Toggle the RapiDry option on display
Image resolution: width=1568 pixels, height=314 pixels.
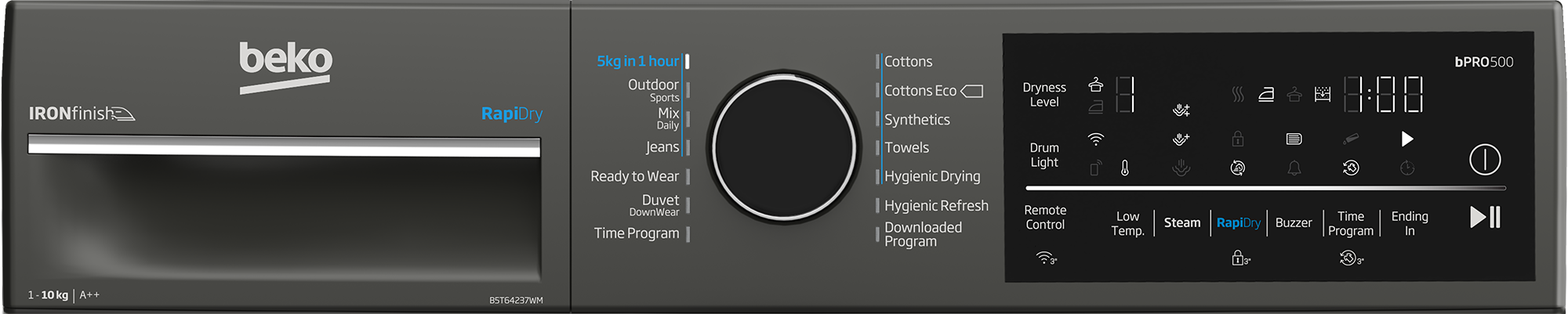point(1239,222)
